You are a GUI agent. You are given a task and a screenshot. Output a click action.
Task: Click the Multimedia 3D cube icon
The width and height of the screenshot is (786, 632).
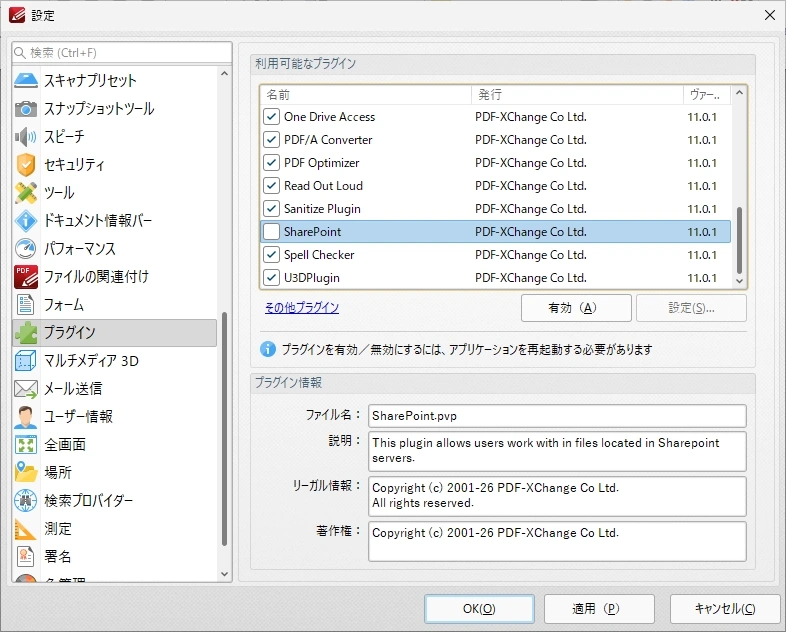26,361
